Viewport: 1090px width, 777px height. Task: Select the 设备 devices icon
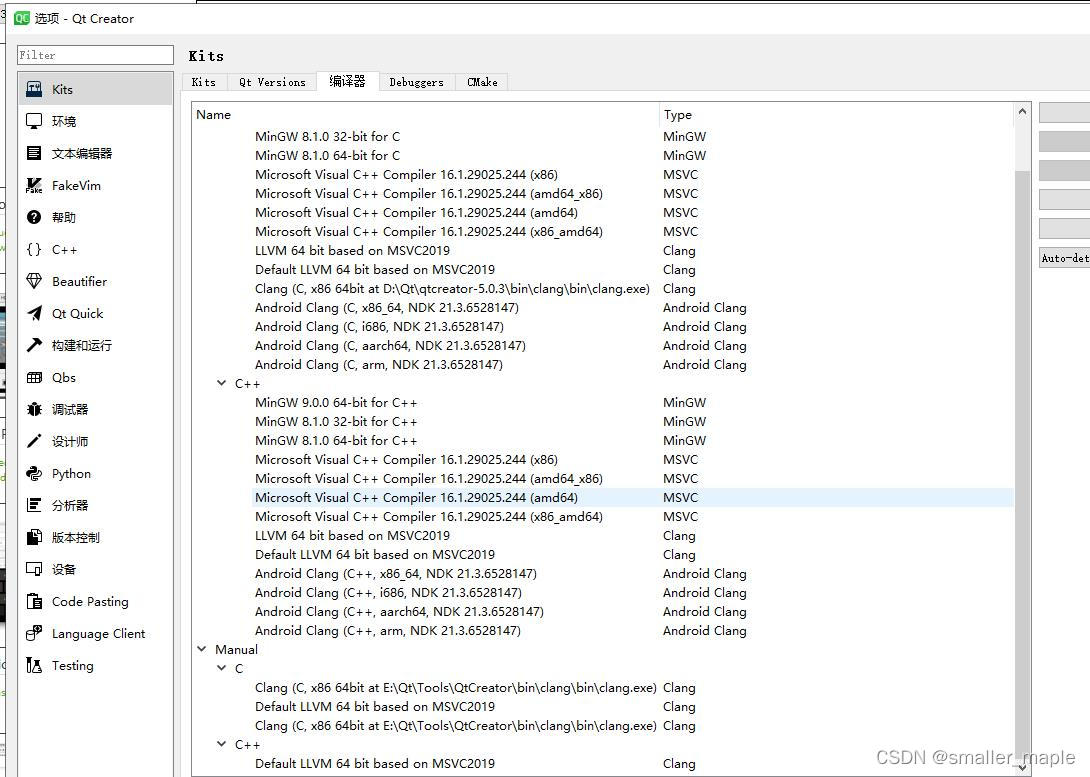pyautogui.click(x=34, y=569)
